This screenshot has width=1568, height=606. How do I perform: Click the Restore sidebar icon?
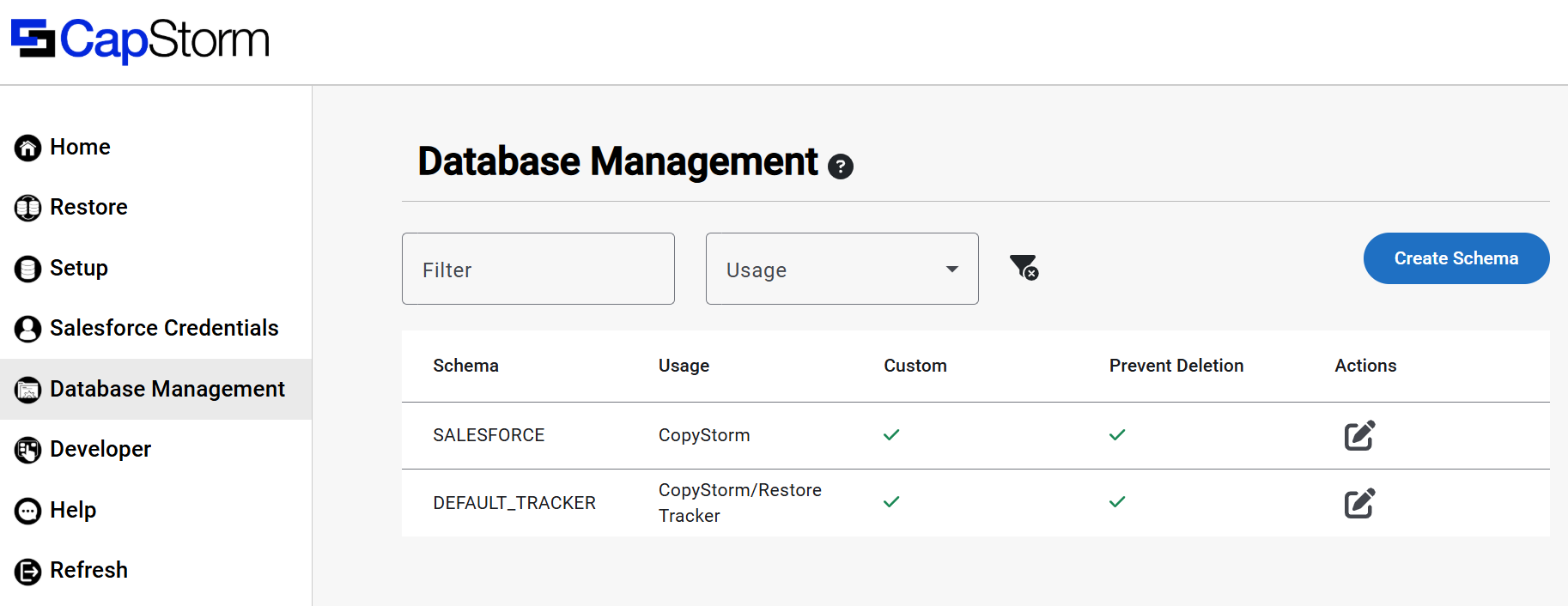click(x=27, y=208)
